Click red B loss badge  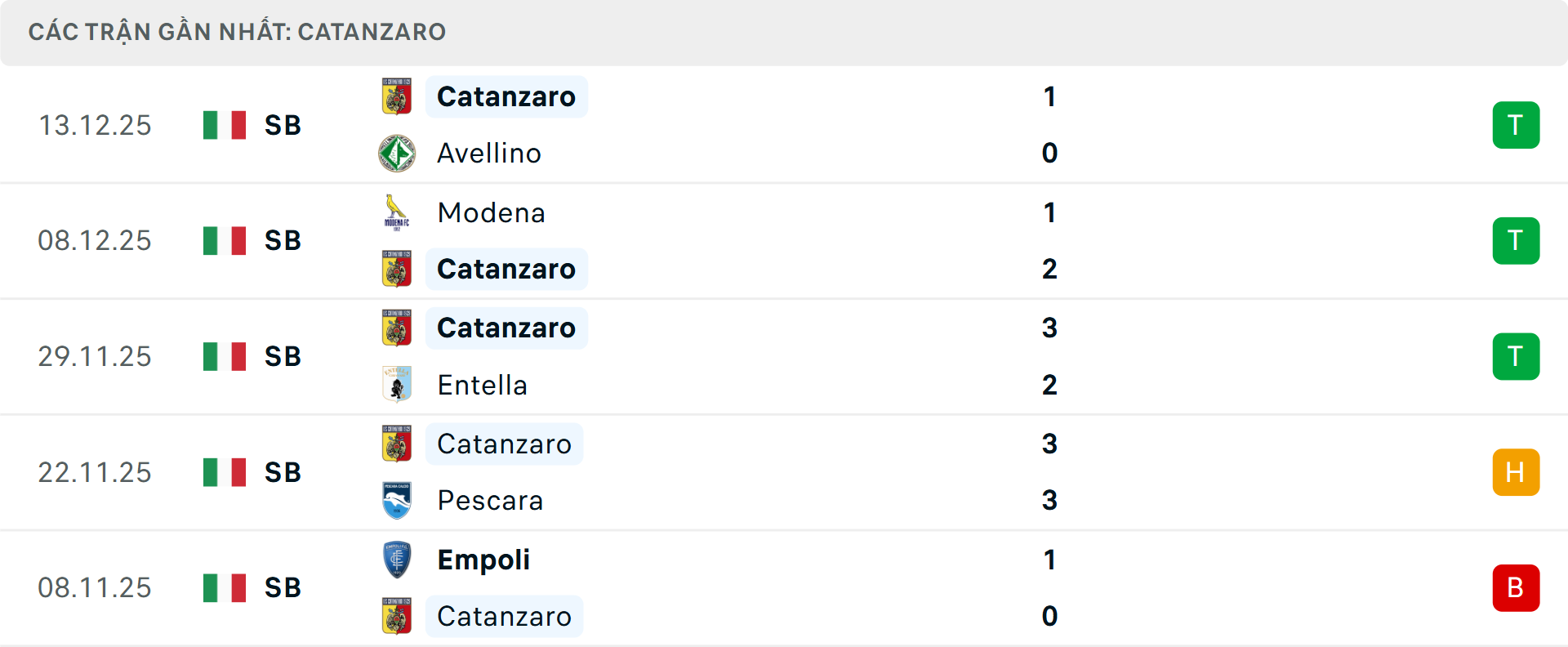(1516, 588)
